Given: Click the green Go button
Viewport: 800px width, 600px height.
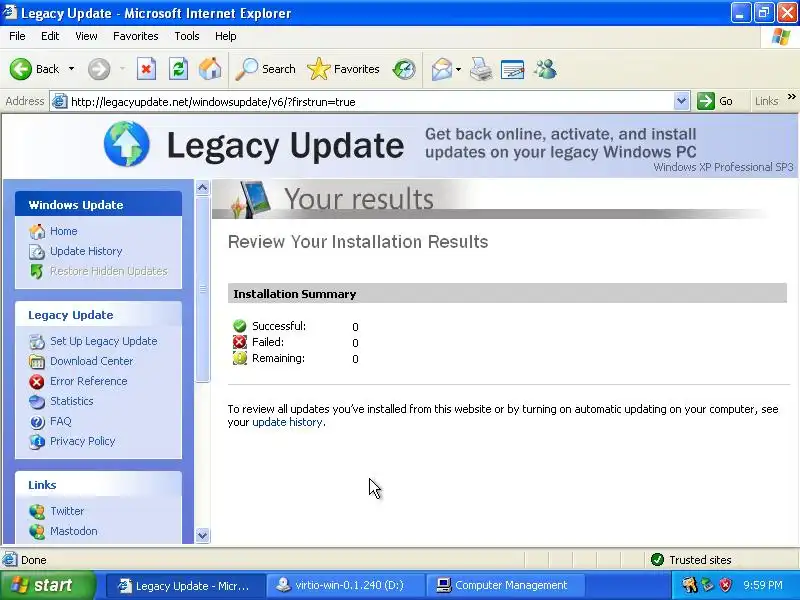Looking at the screenshot, I should pyautogui.click(x=715, y=101).
